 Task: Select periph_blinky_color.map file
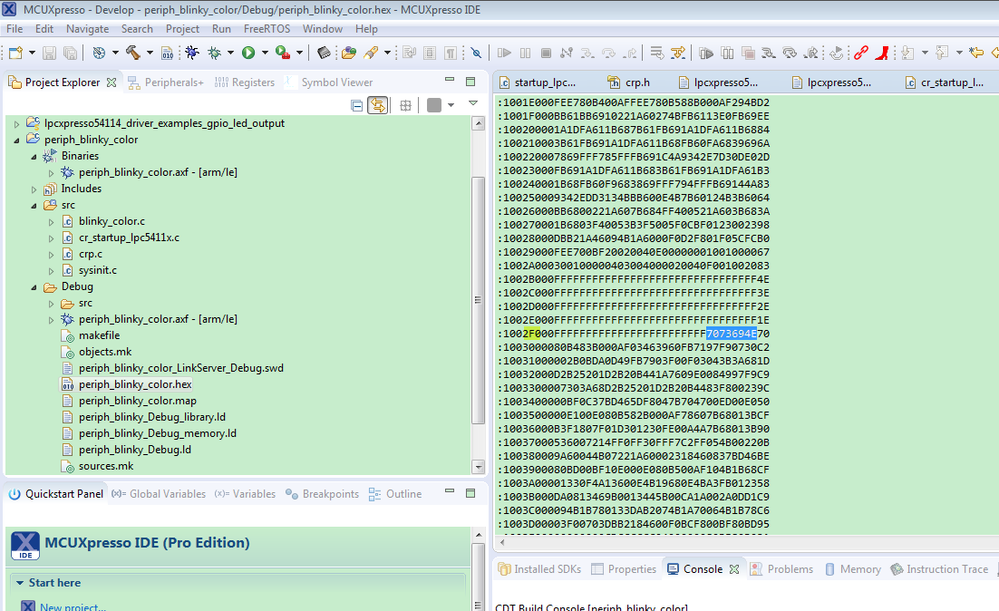pyautogui.click(x=137, y=401)
